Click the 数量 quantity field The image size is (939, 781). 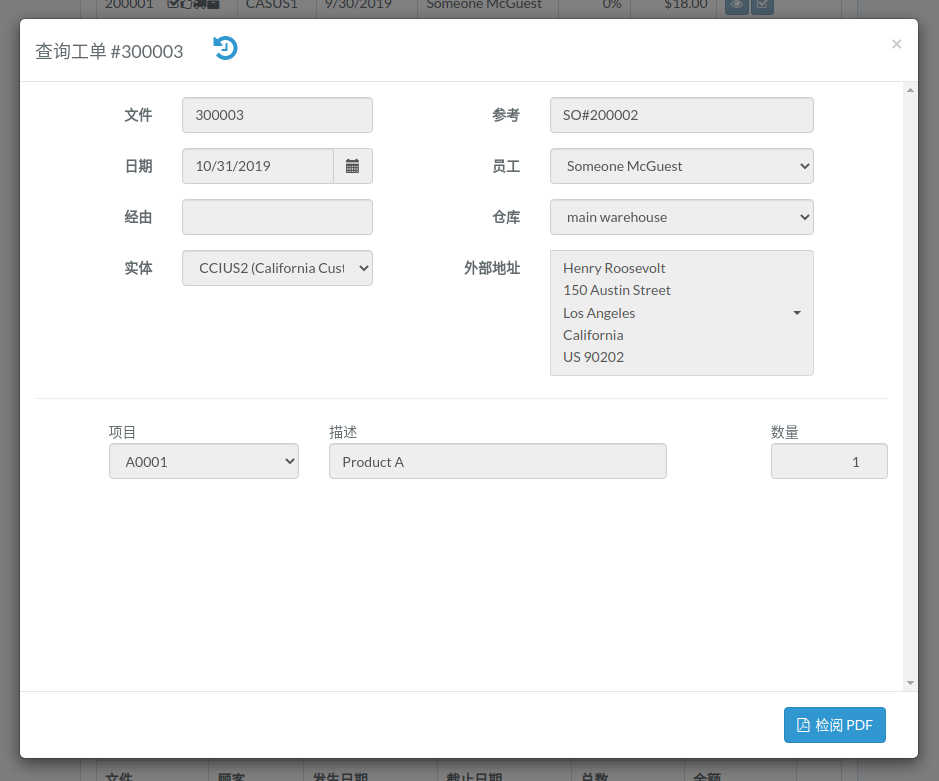pos(829,461)
